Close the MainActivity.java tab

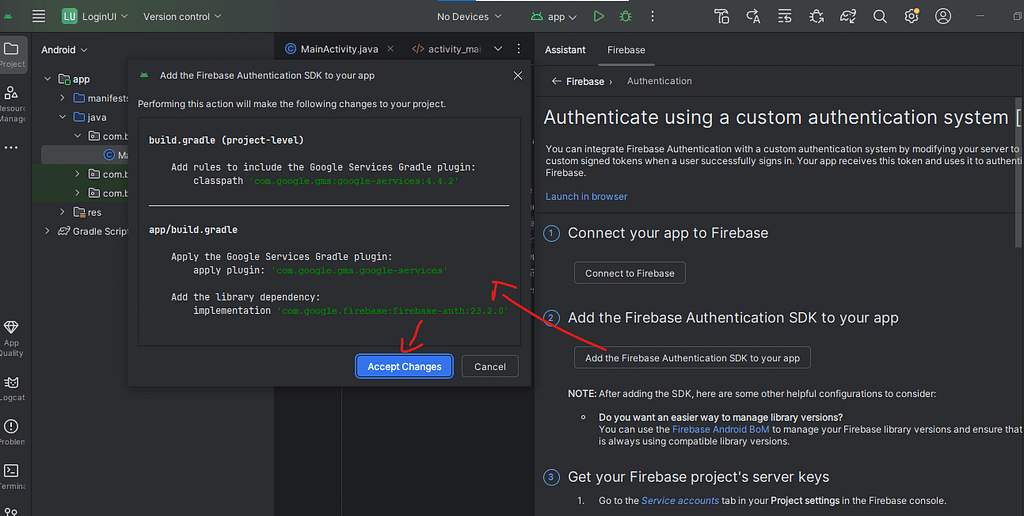point(391,48)
